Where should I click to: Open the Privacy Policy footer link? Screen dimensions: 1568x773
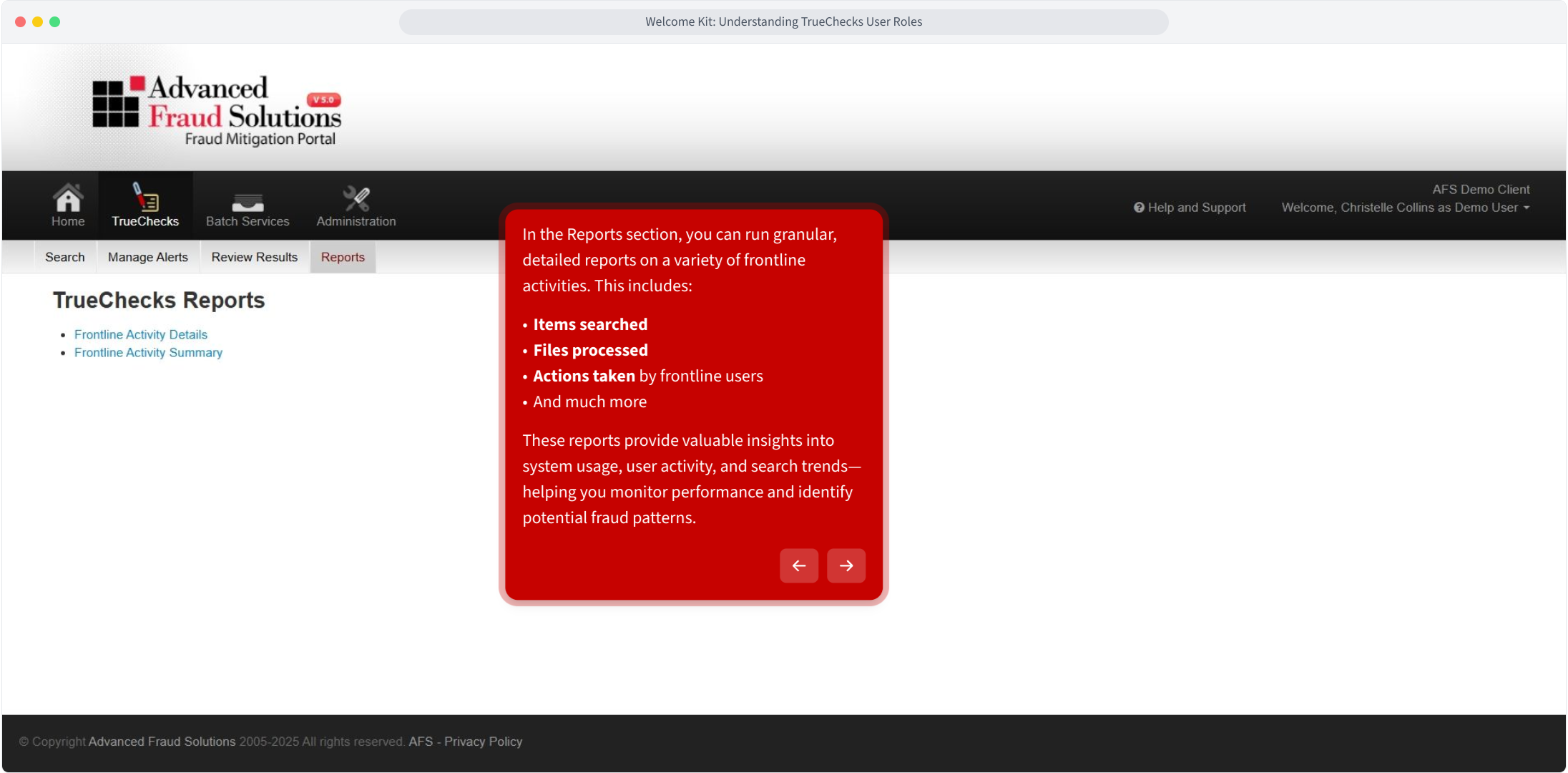point(483,742)
